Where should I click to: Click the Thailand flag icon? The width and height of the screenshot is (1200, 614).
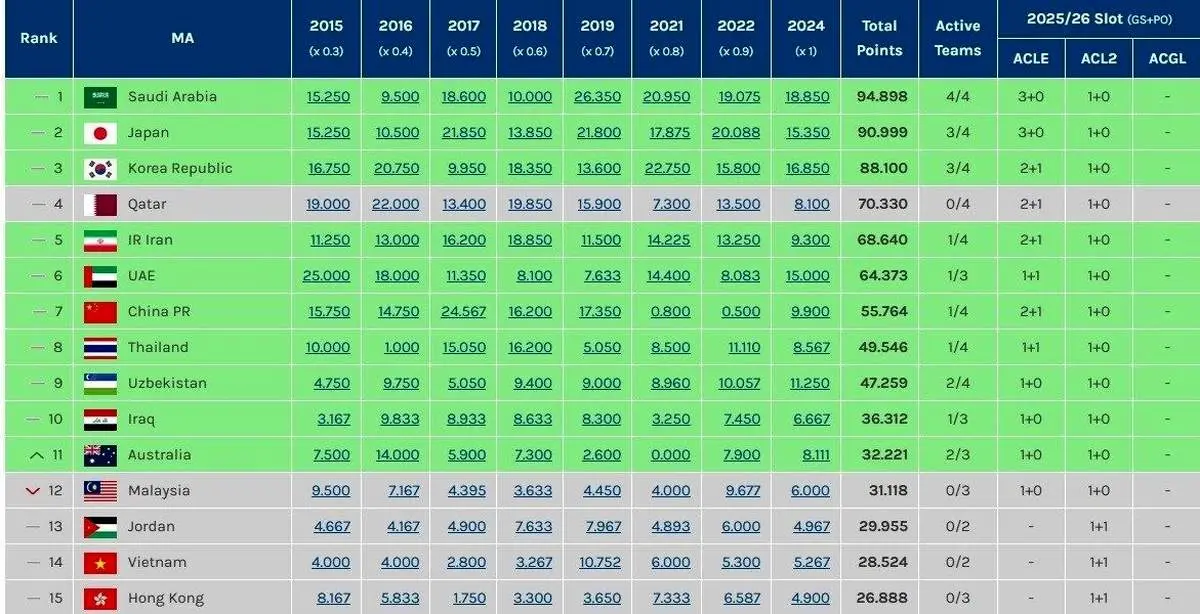[100, 347]
